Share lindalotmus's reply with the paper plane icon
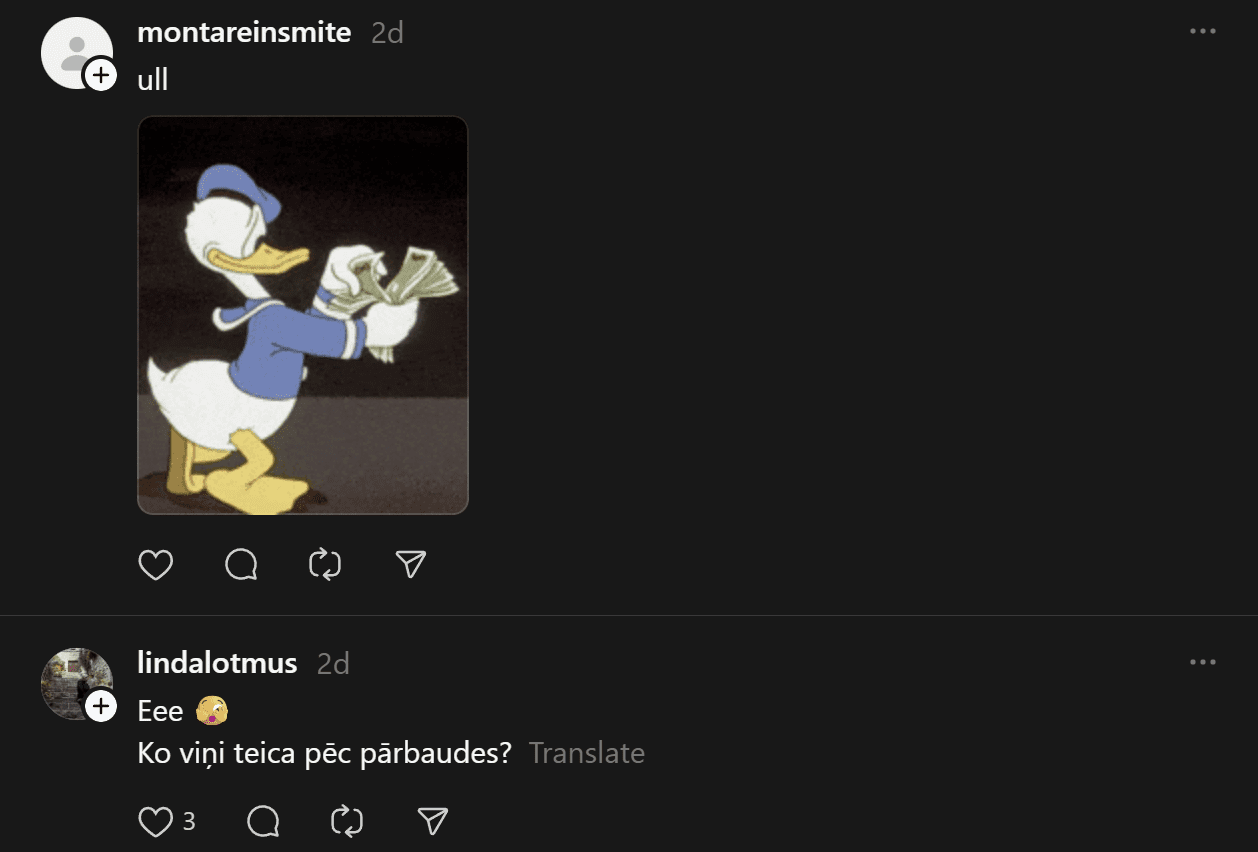Viewport: 1258px width, 852px height. (x=432, y=822)
